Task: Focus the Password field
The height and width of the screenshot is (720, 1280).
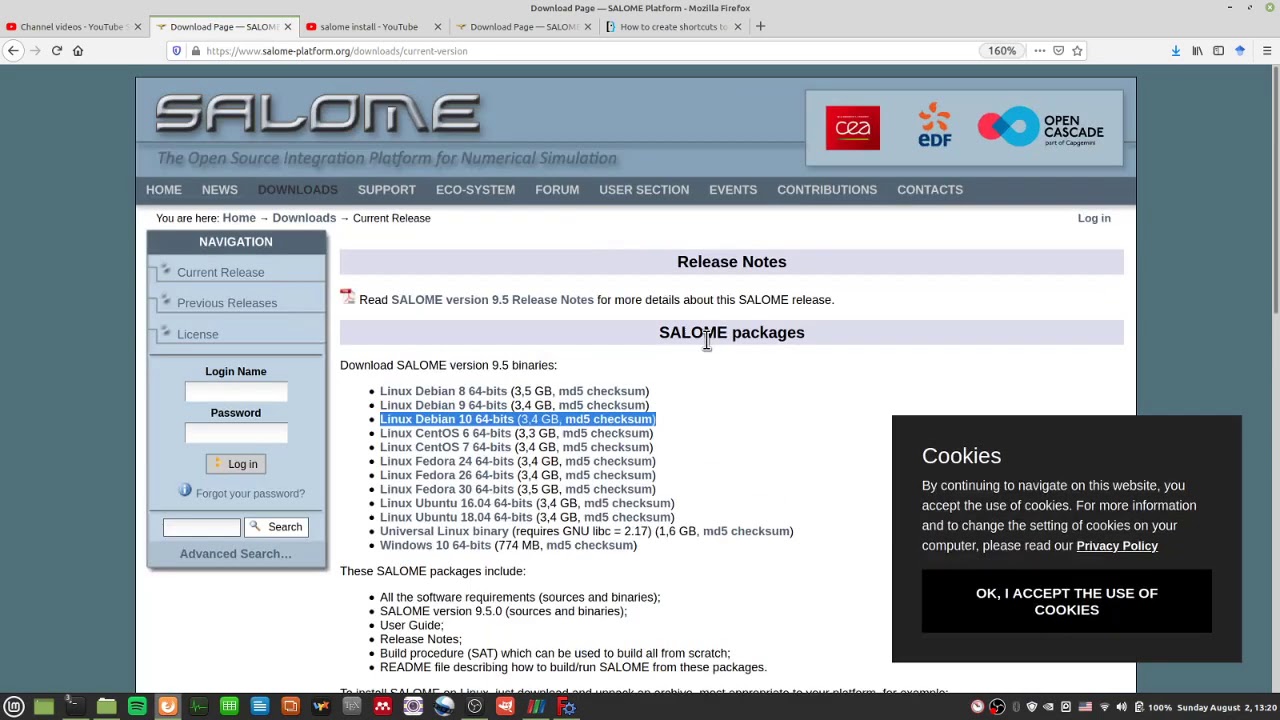Action: (x=236, y=433)
